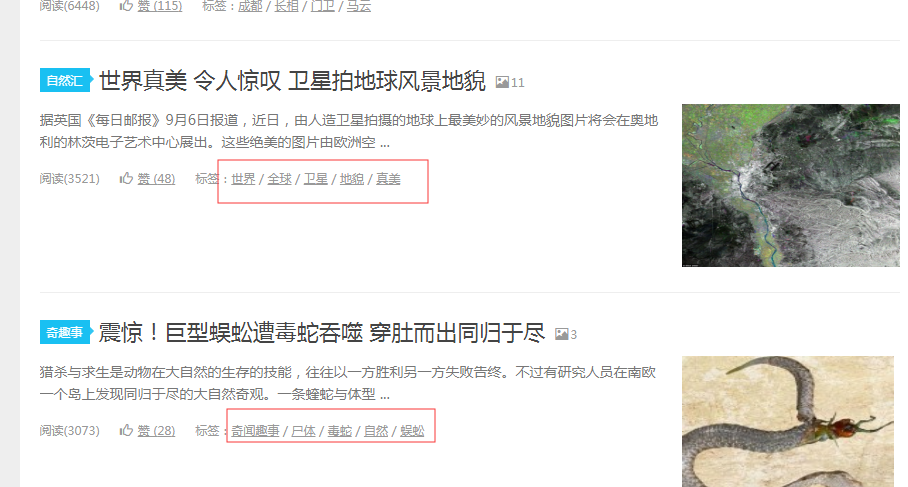This screenshot has width=908, height=487.
Task: Open the satellite terrain thumbnail image
Action: (790, 185)
